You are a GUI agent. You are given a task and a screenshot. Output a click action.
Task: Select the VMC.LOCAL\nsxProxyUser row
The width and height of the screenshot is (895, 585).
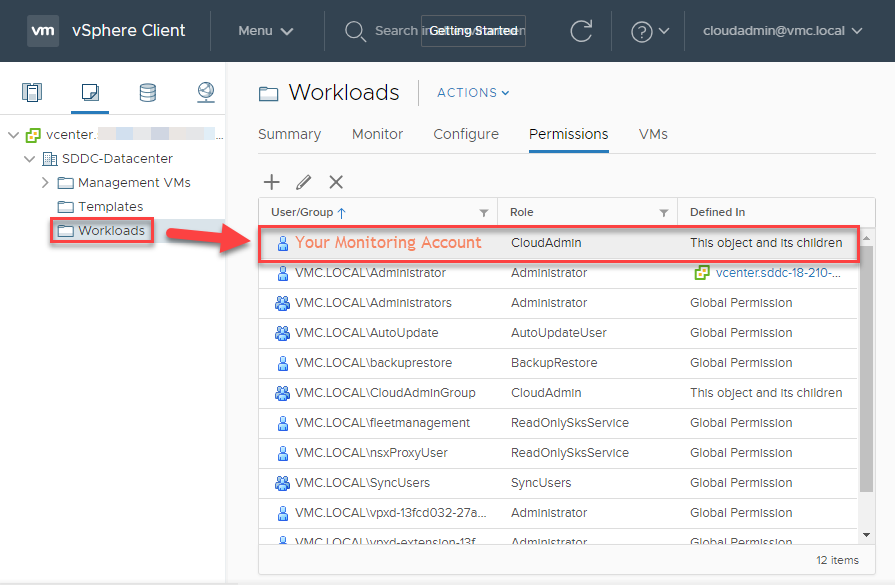[558, 453]
